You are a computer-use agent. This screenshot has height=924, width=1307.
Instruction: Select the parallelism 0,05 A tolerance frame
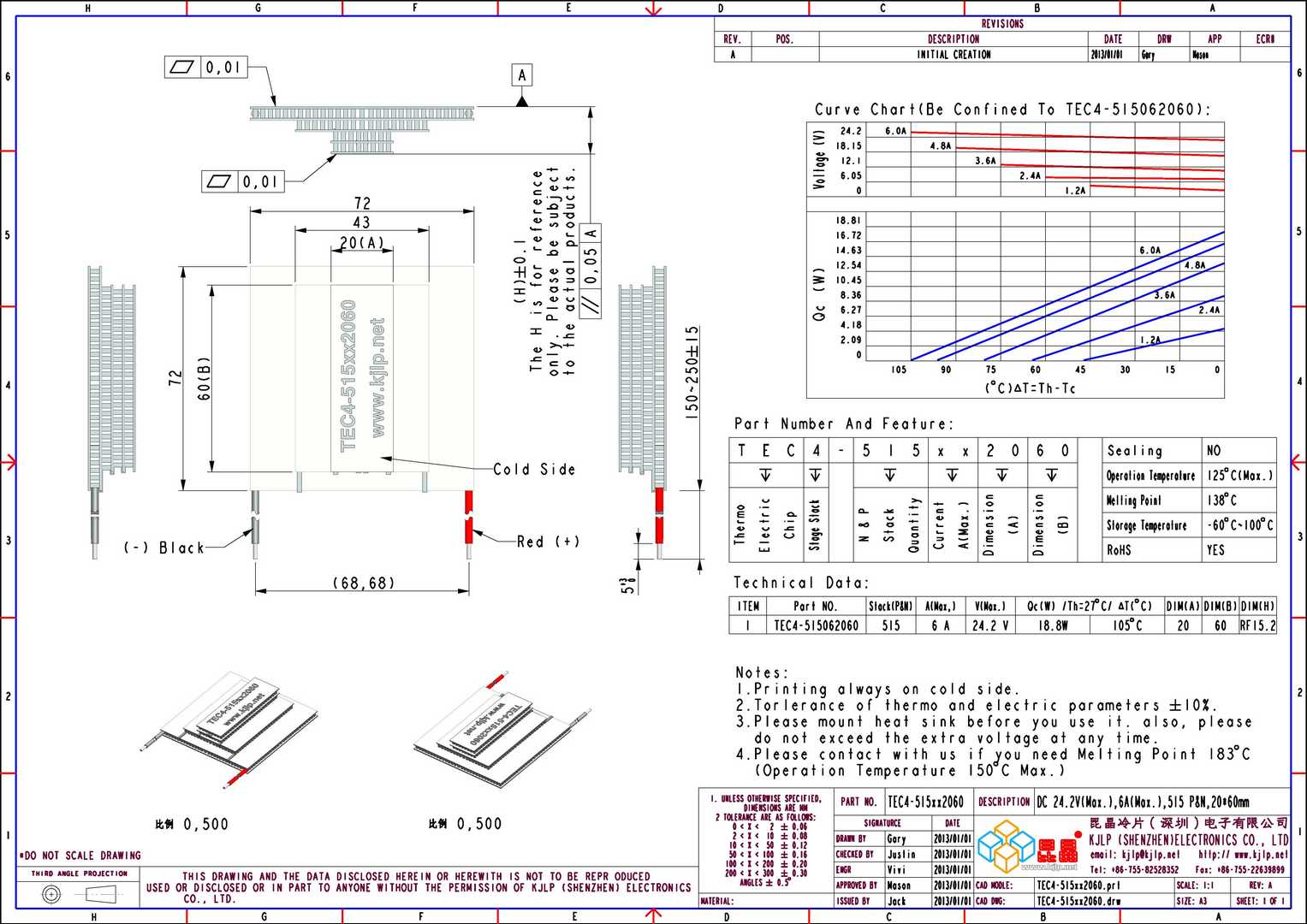pyautogui.click(x=591, y=270)
